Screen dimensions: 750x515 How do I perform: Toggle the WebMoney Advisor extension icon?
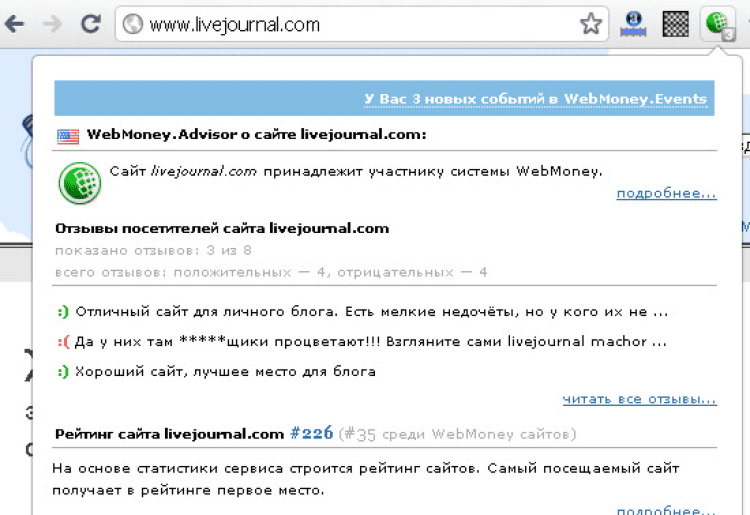[x=718, y=24]
